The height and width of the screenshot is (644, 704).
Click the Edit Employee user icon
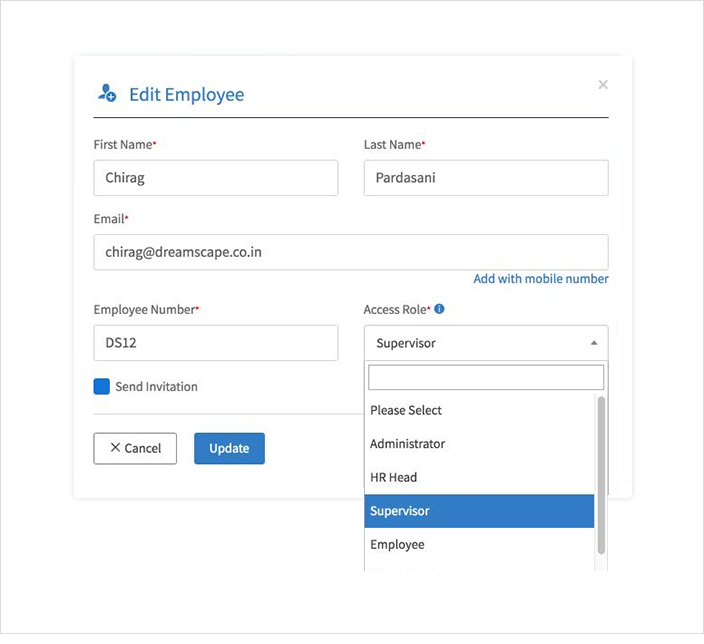(106, 94)
